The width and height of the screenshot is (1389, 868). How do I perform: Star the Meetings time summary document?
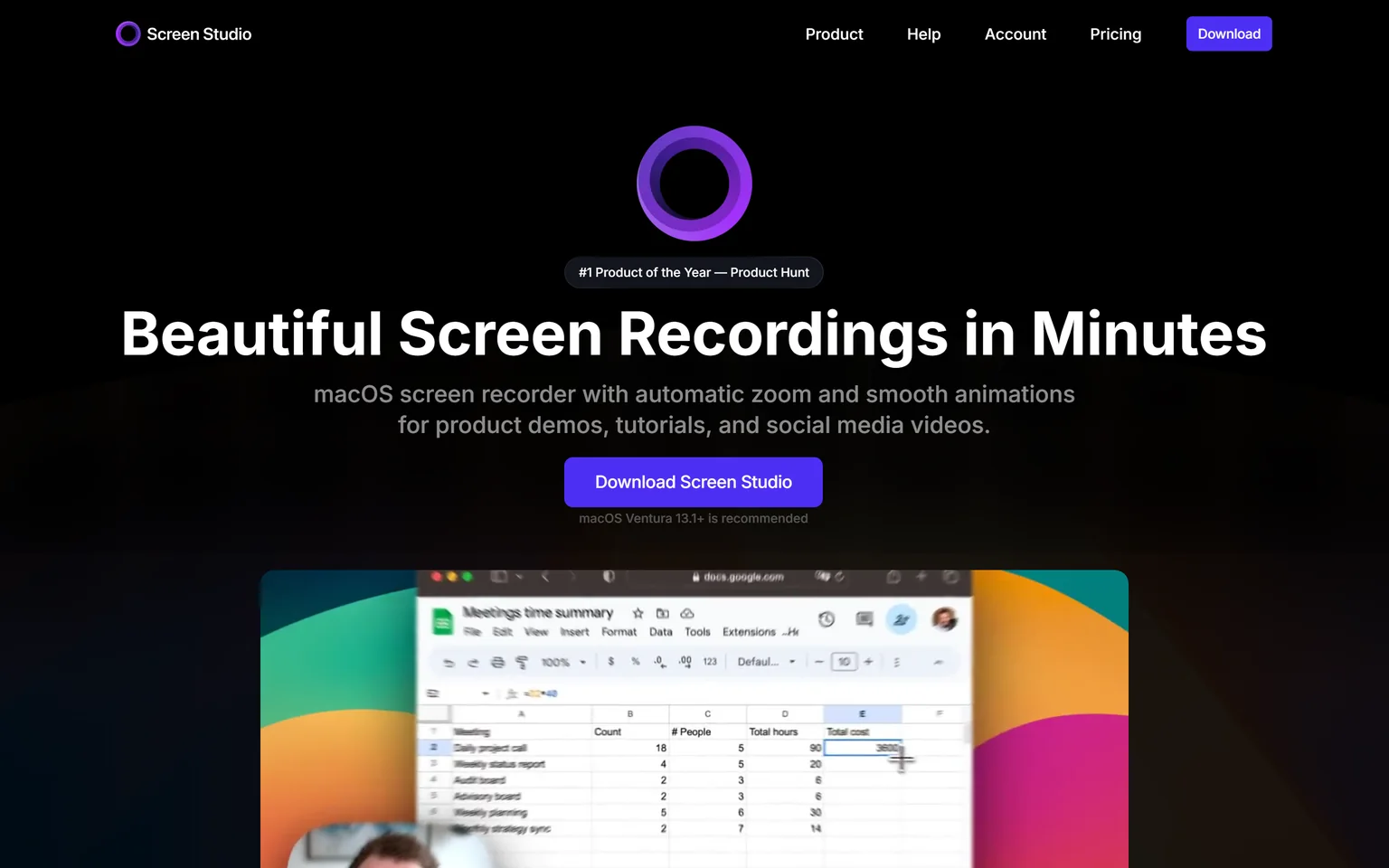pyautogui.click(x=638, y=613)
